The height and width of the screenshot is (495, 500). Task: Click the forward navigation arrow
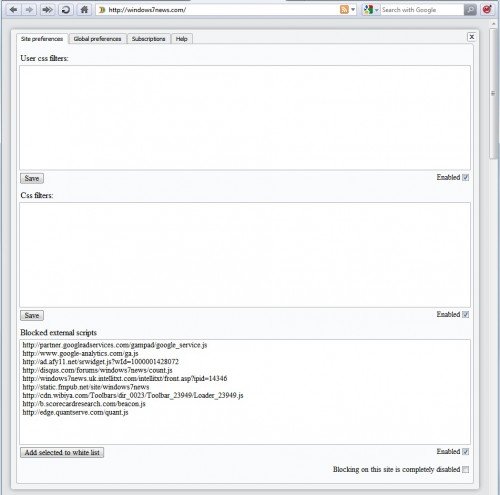click(29, 10)
